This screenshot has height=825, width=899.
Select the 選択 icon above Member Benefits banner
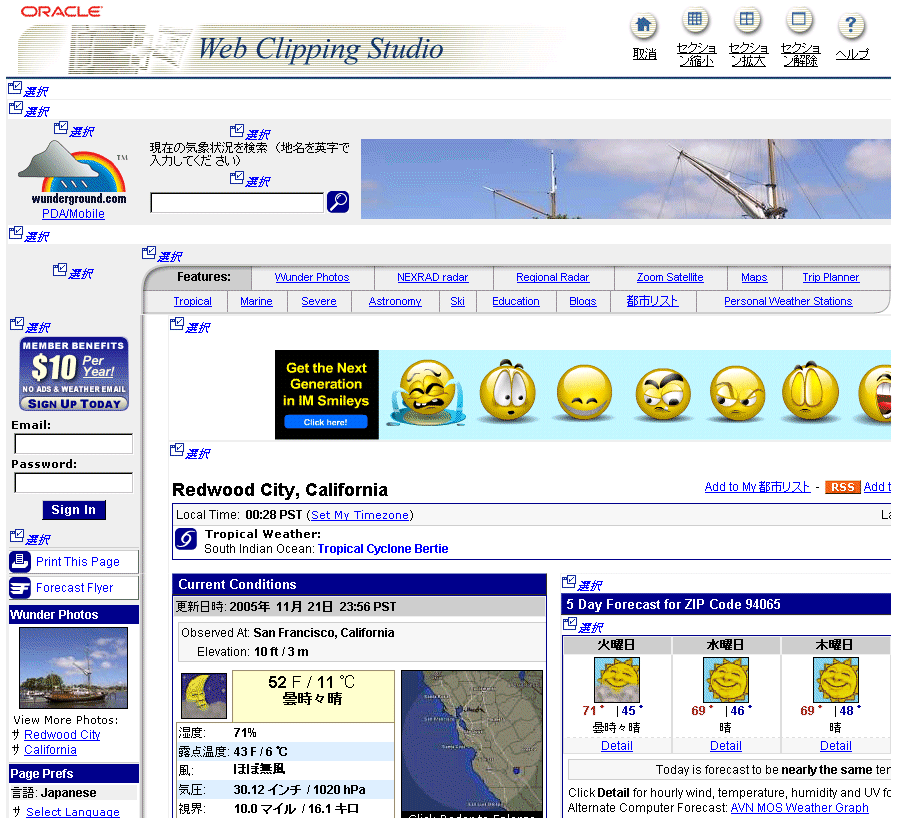coord(30,326)
